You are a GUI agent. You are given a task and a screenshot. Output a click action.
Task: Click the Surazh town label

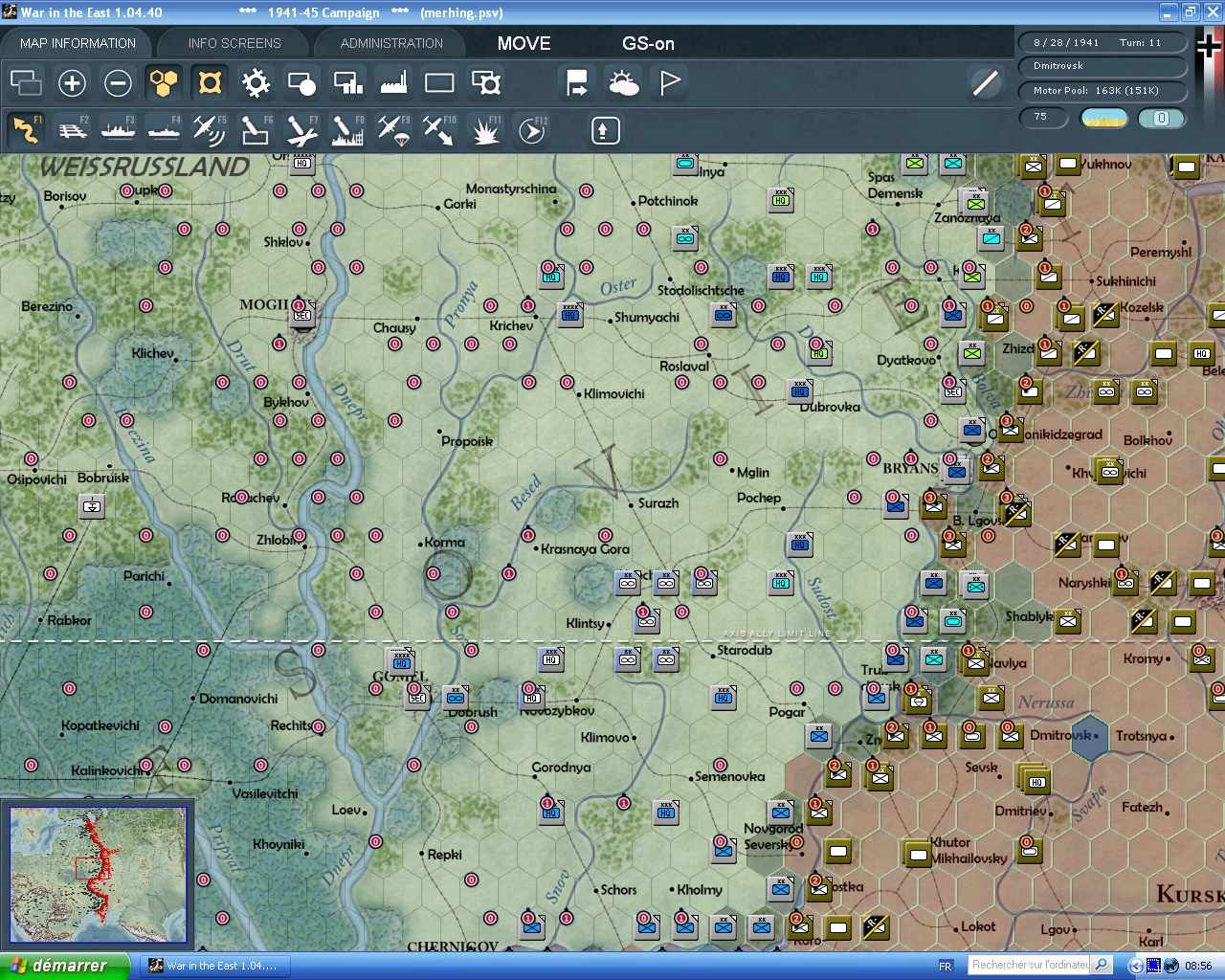coord(658,503)
